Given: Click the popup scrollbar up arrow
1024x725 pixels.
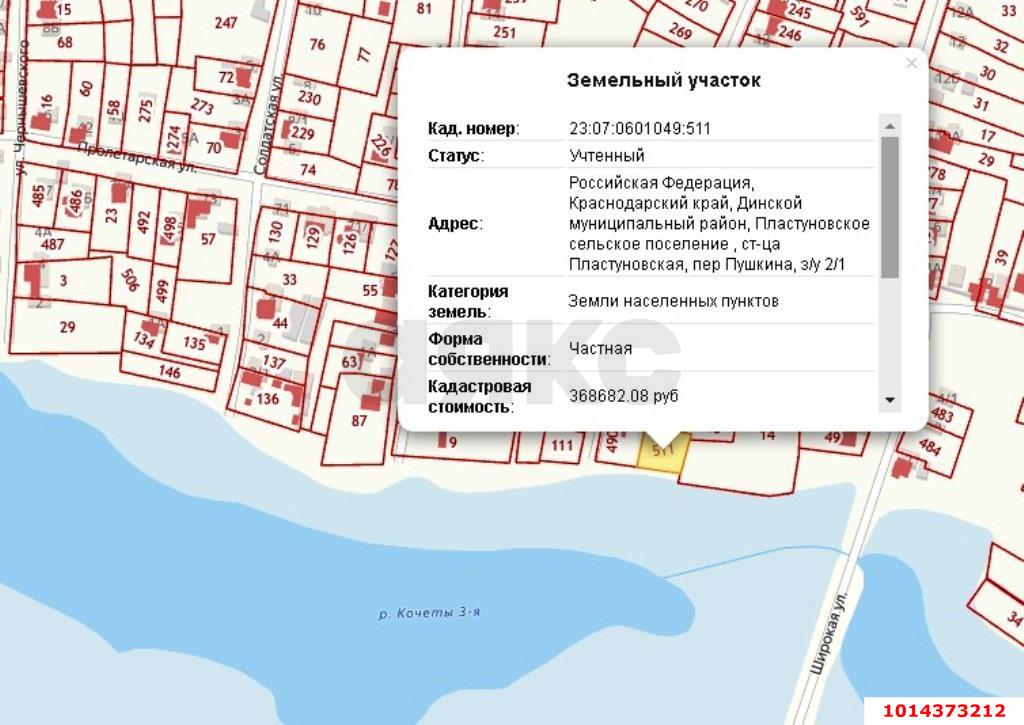Looking at the screenshot, I should [889, 125].
